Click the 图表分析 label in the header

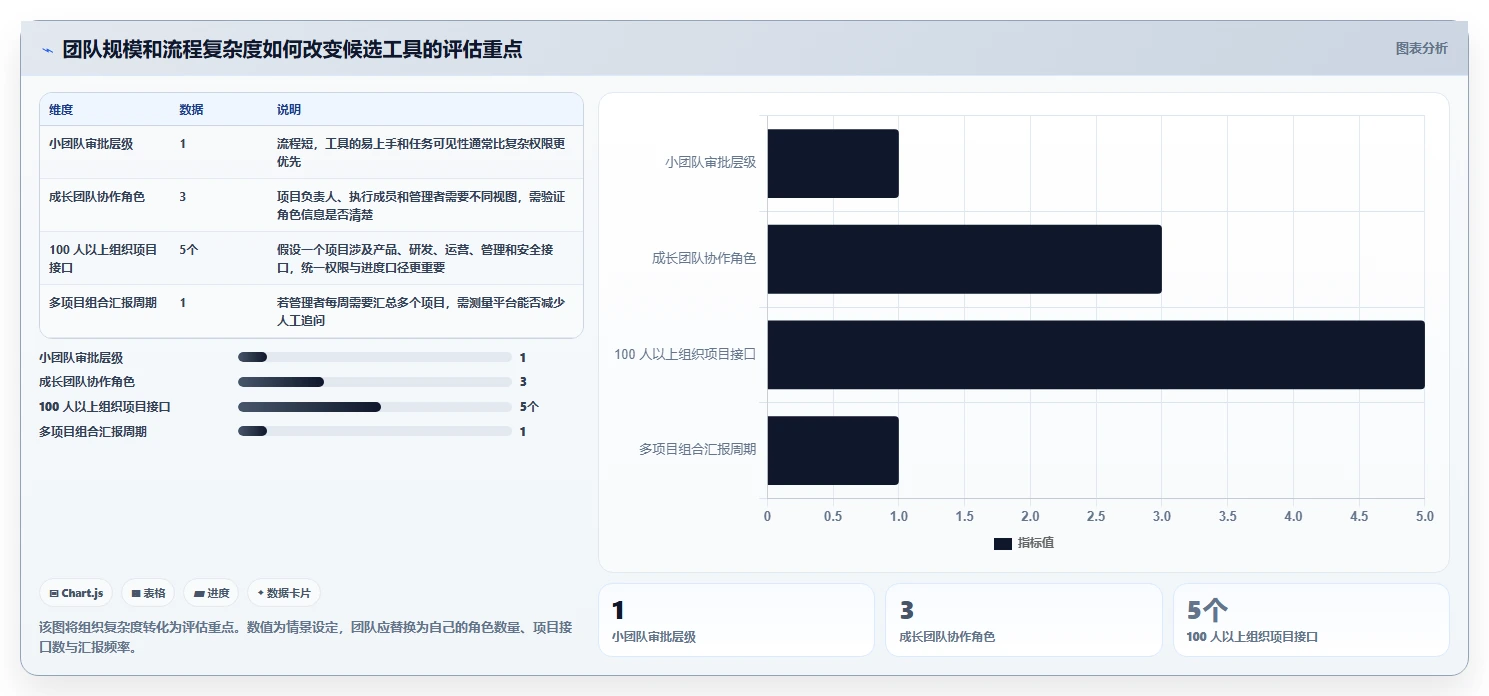click(1421, 49)
